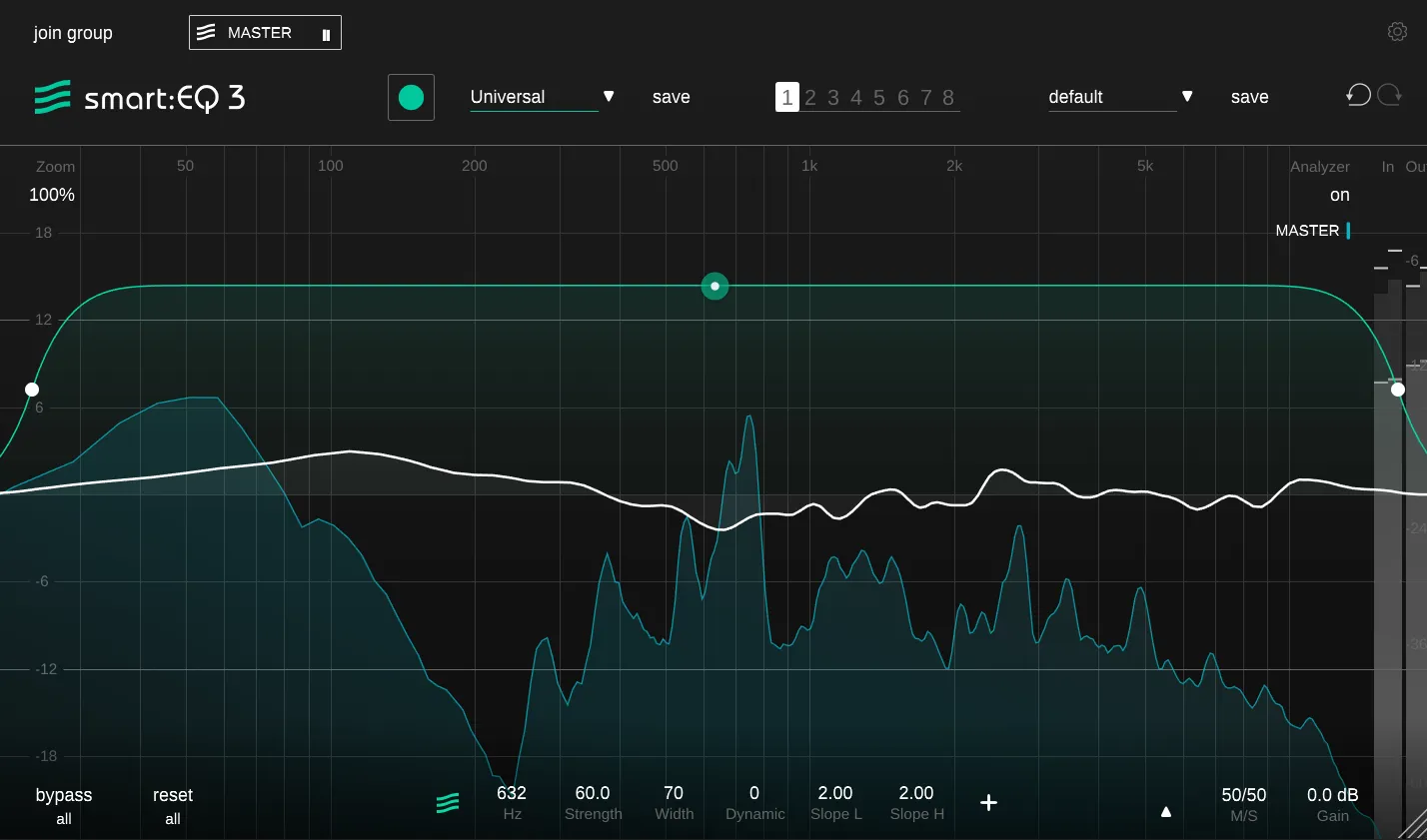This screenshot has width=1427, height=840.
Task: Select the green EQ band handle at 632 Hz
Action: tap(714, 287)
